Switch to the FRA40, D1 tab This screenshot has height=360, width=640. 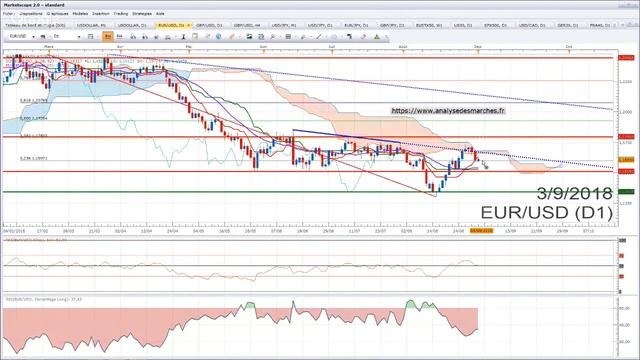(x=600, y=25)
